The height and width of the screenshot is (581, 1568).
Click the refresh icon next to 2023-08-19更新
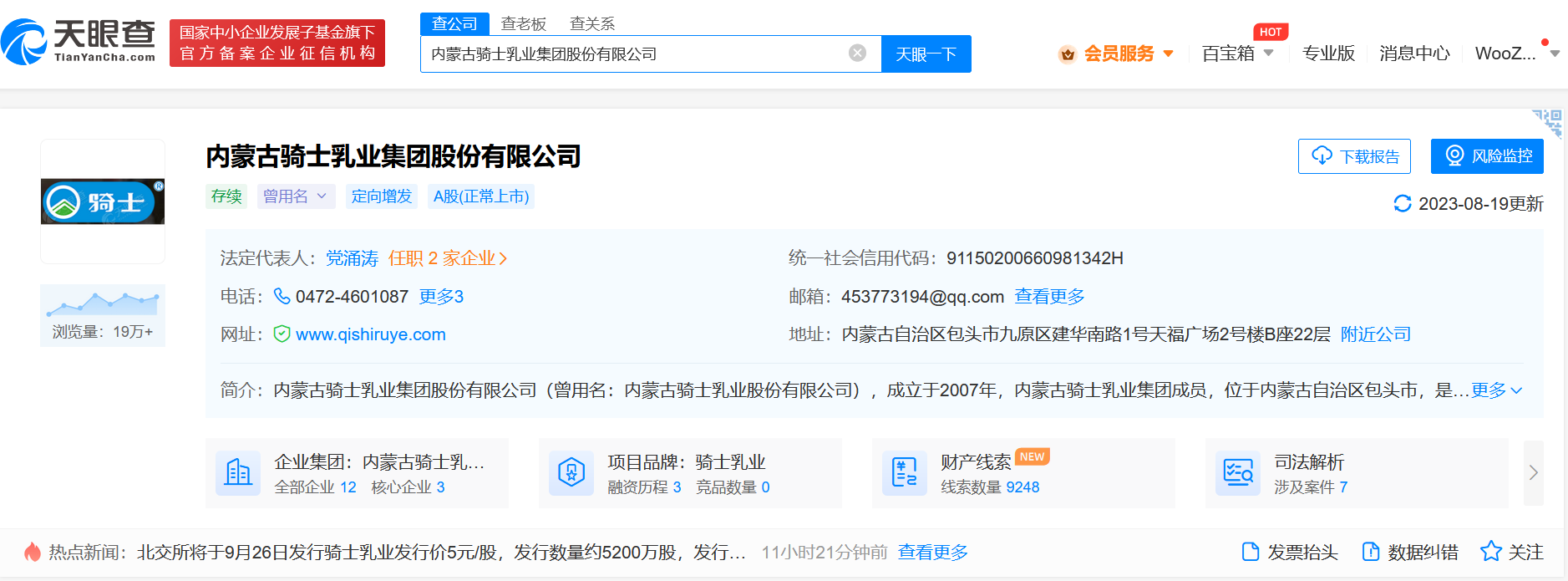(x=1402, y=203)
